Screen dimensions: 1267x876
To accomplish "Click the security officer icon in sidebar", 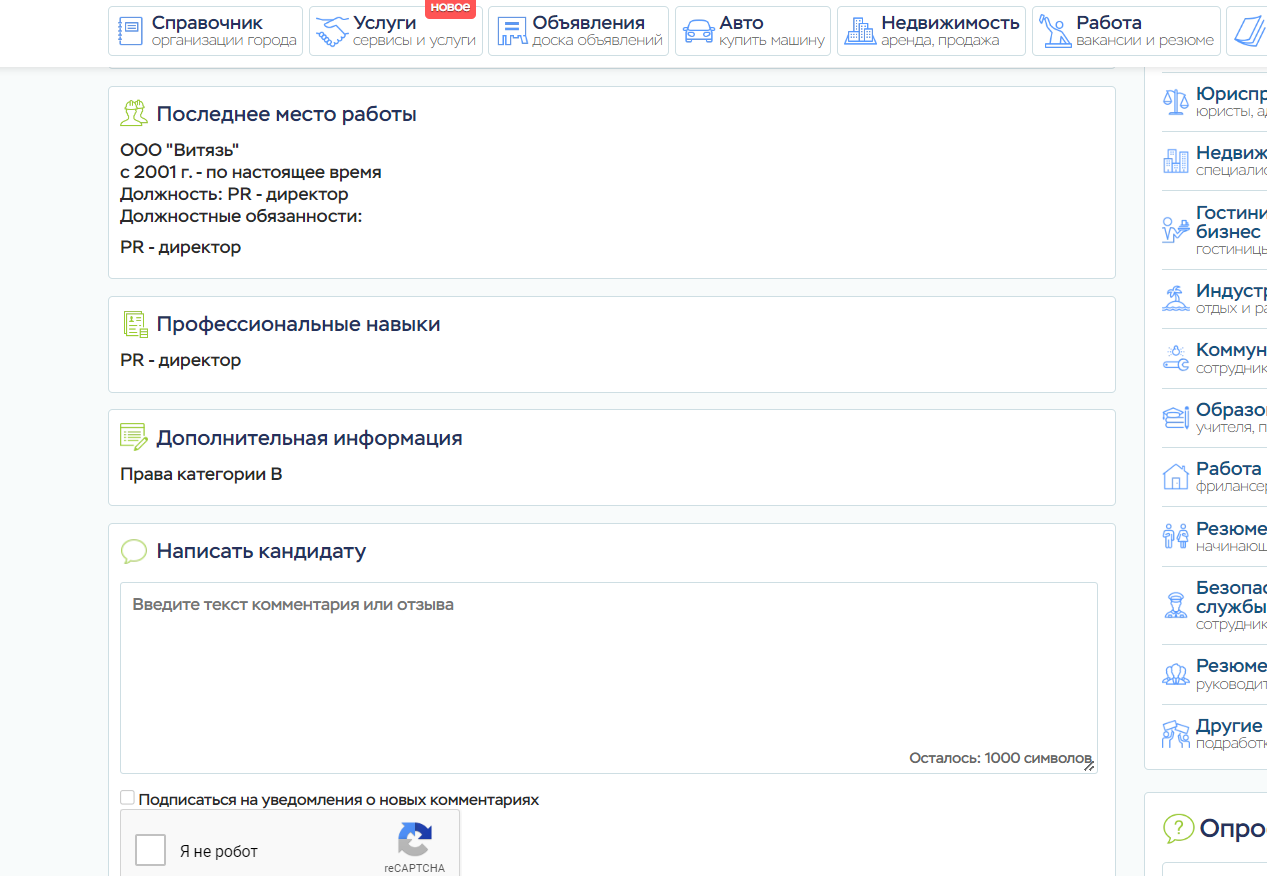I will (1175, 605).
